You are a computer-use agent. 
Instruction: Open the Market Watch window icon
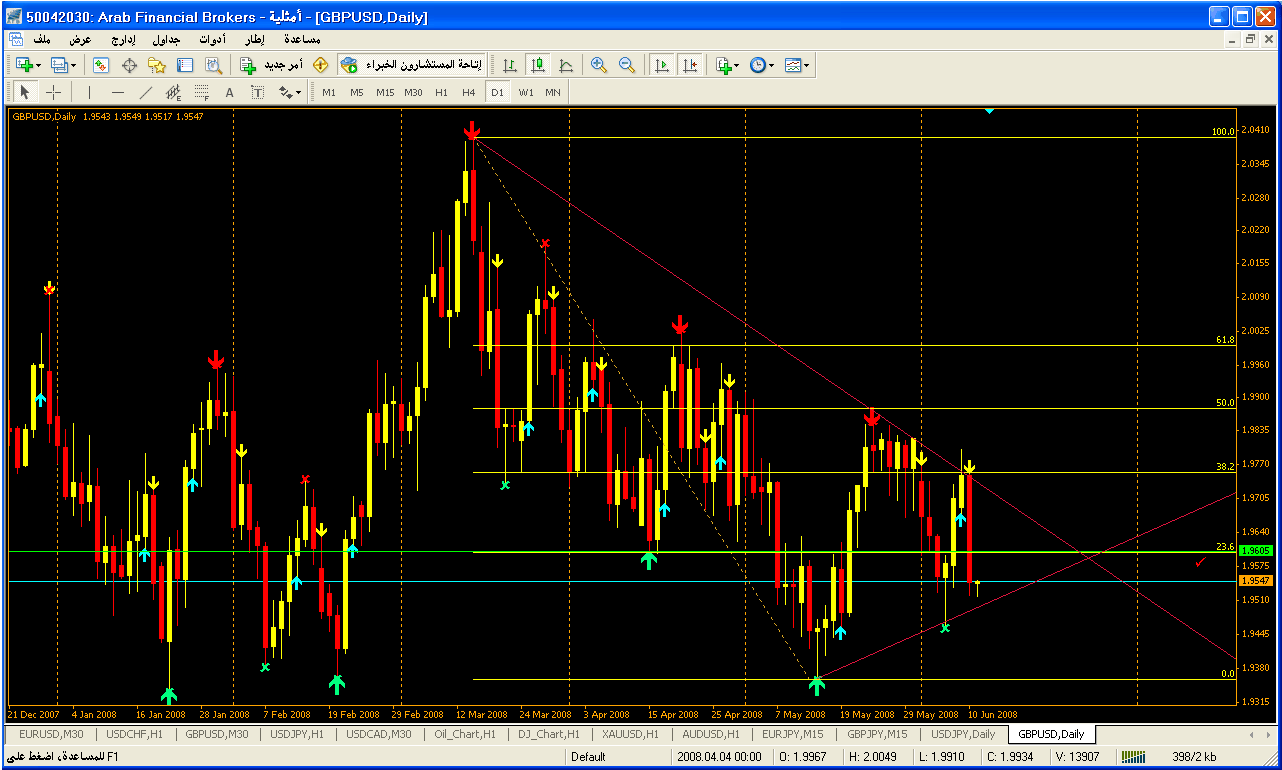(101, 65)
